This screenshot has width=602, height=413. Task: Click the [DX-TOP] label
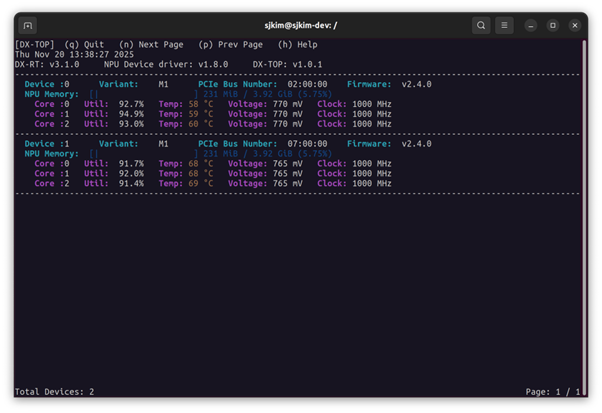tap(35, 45)
